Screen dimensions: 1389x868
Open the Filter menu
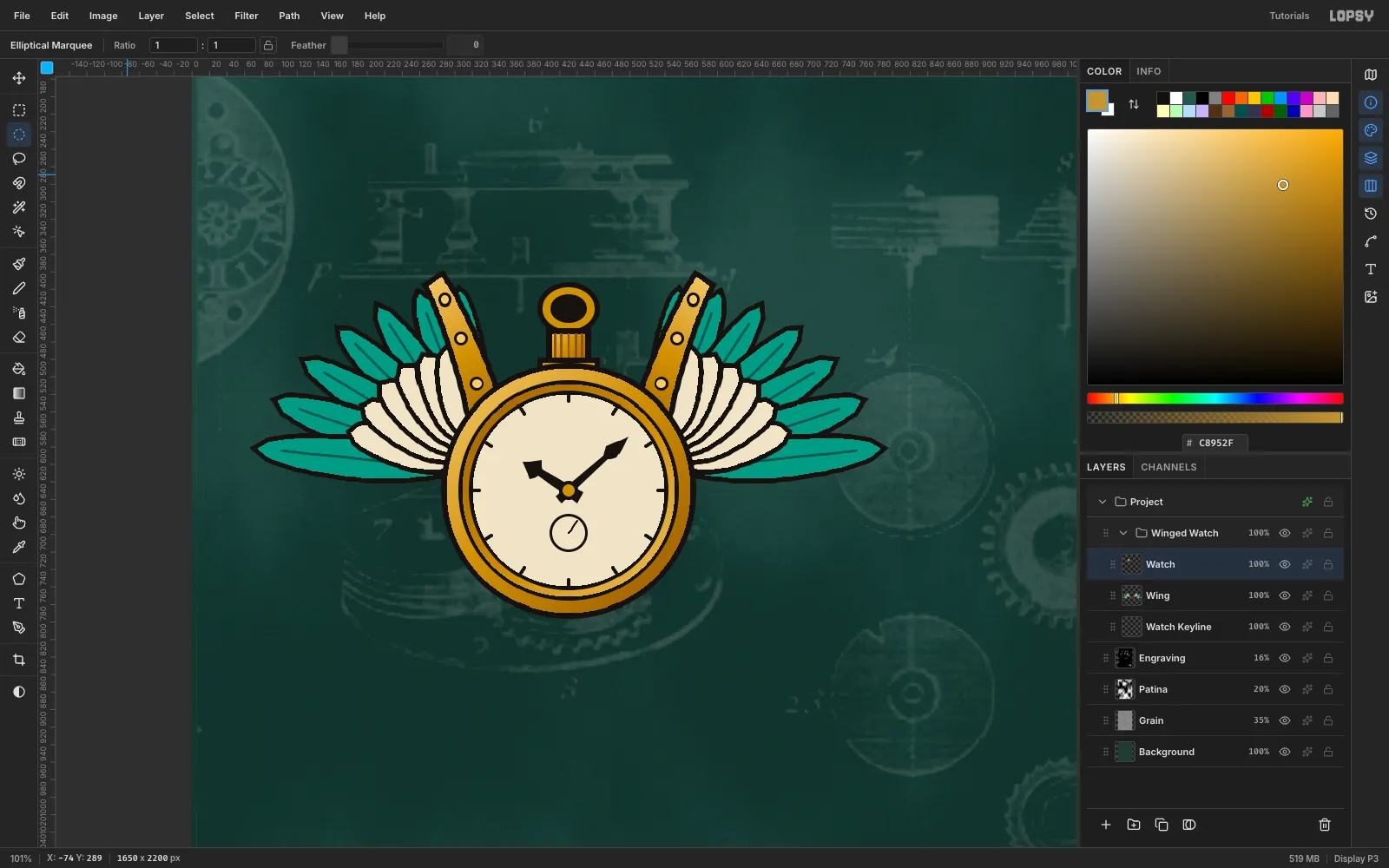[247, 16]
